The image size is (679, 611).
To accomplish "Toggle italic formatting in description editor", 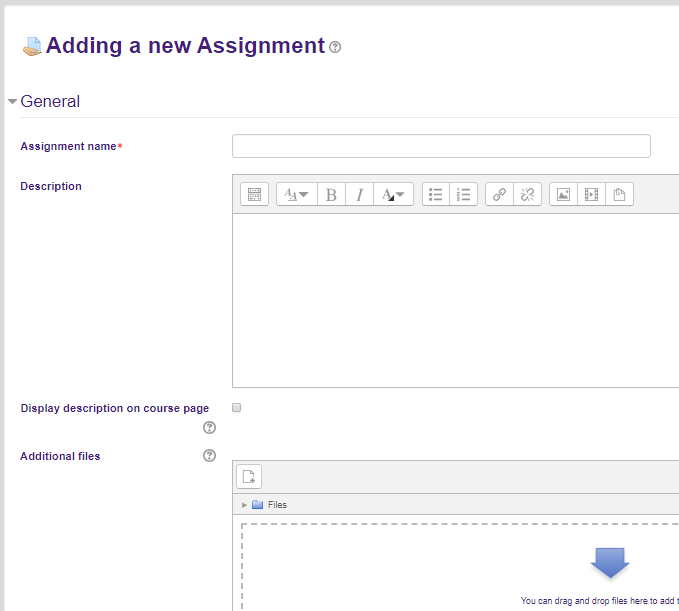I will [359, 195].
